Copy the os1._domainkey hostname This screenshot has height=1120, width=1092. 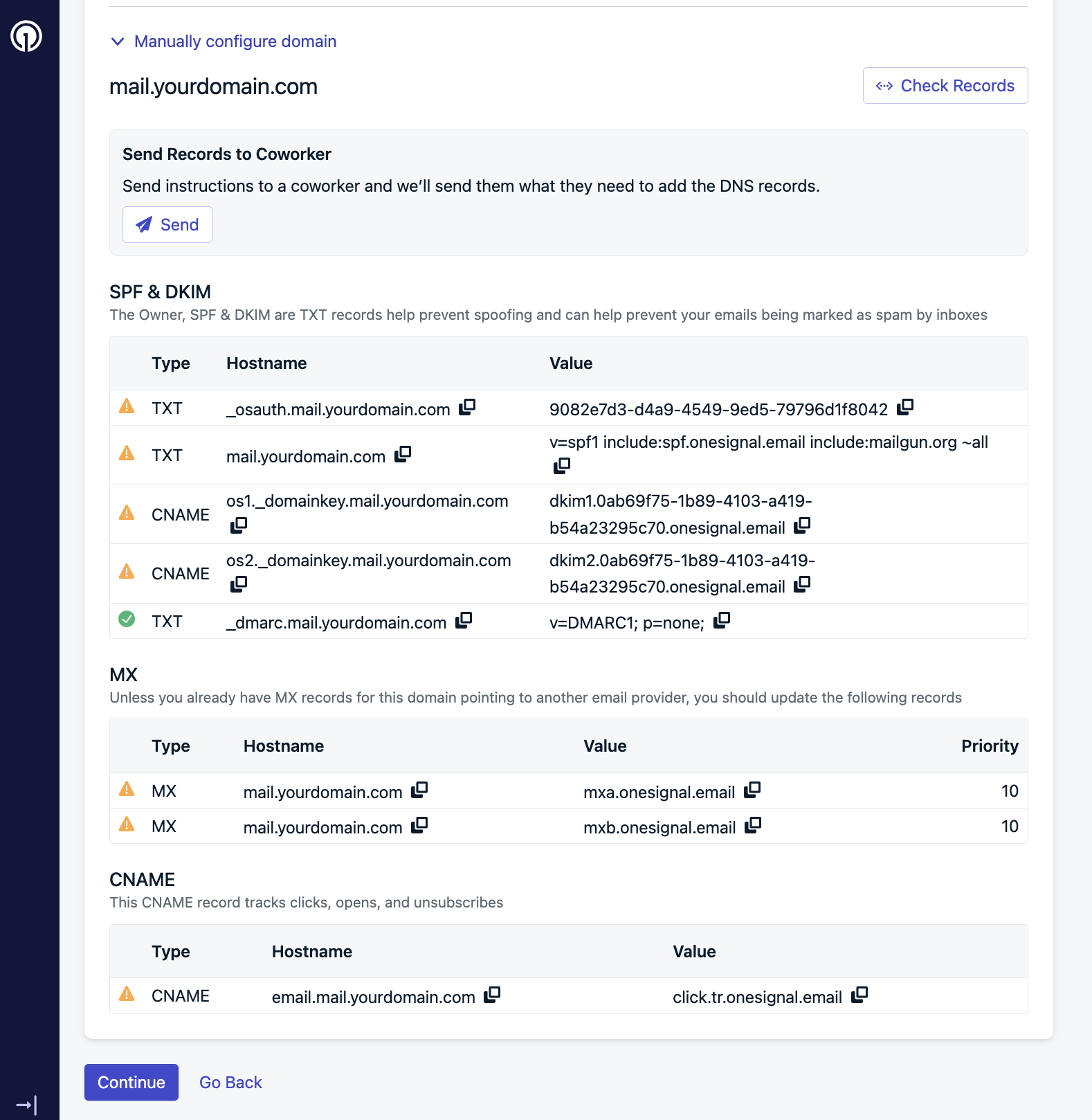pos(239,525)
